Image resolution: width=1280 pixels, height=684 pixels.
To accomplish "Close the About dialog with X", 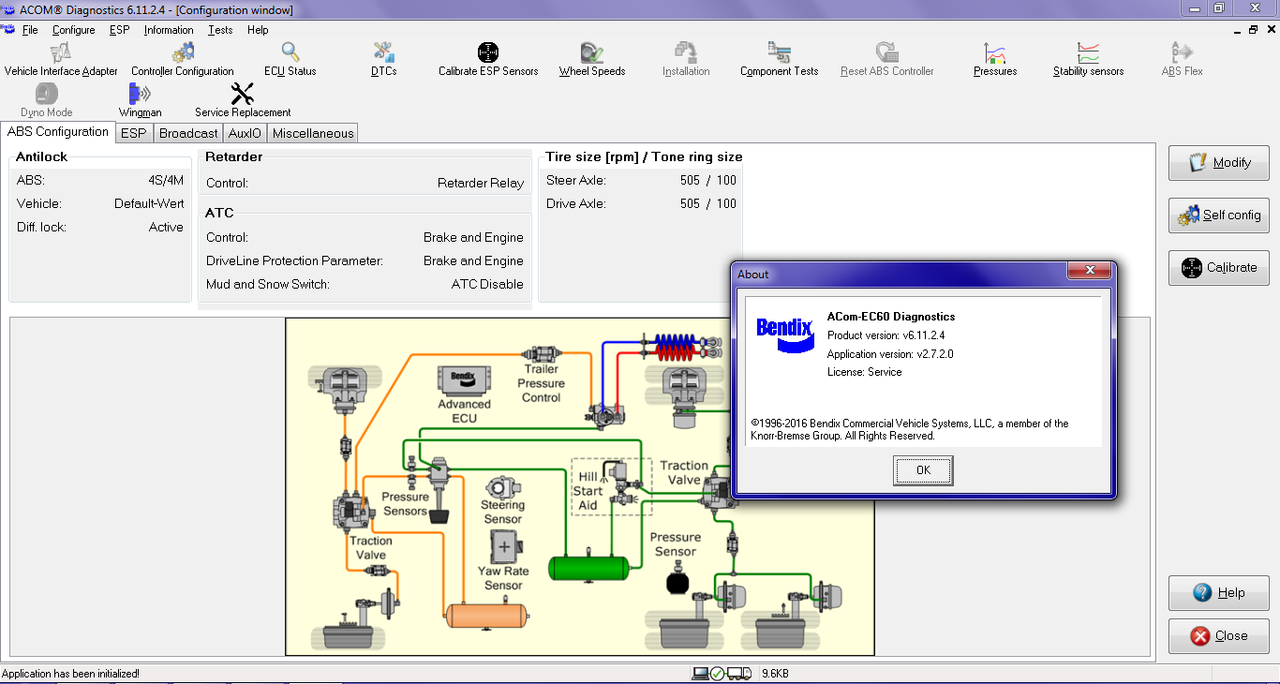I will [1089, 272].
